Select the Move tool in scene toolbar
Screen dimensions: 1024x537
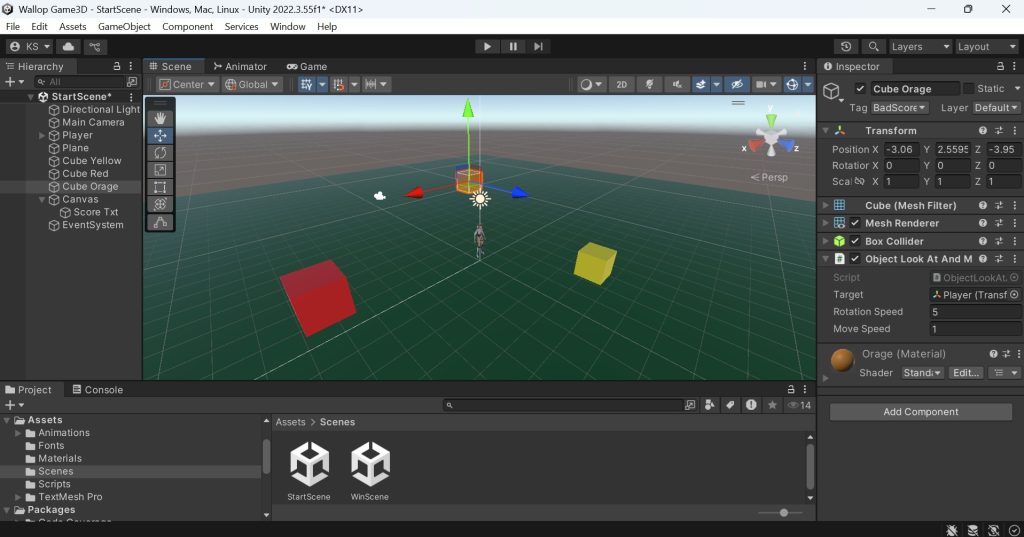[160, 136]
